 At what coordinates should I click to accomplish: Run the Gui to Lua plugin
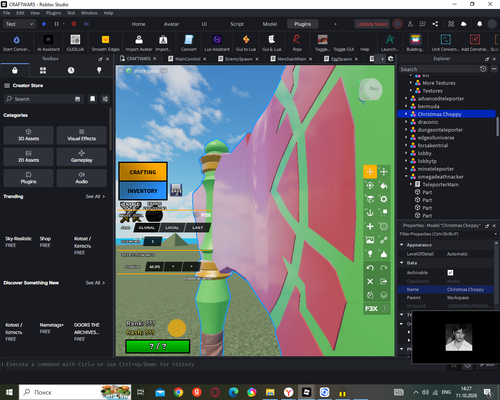(246, 43)
